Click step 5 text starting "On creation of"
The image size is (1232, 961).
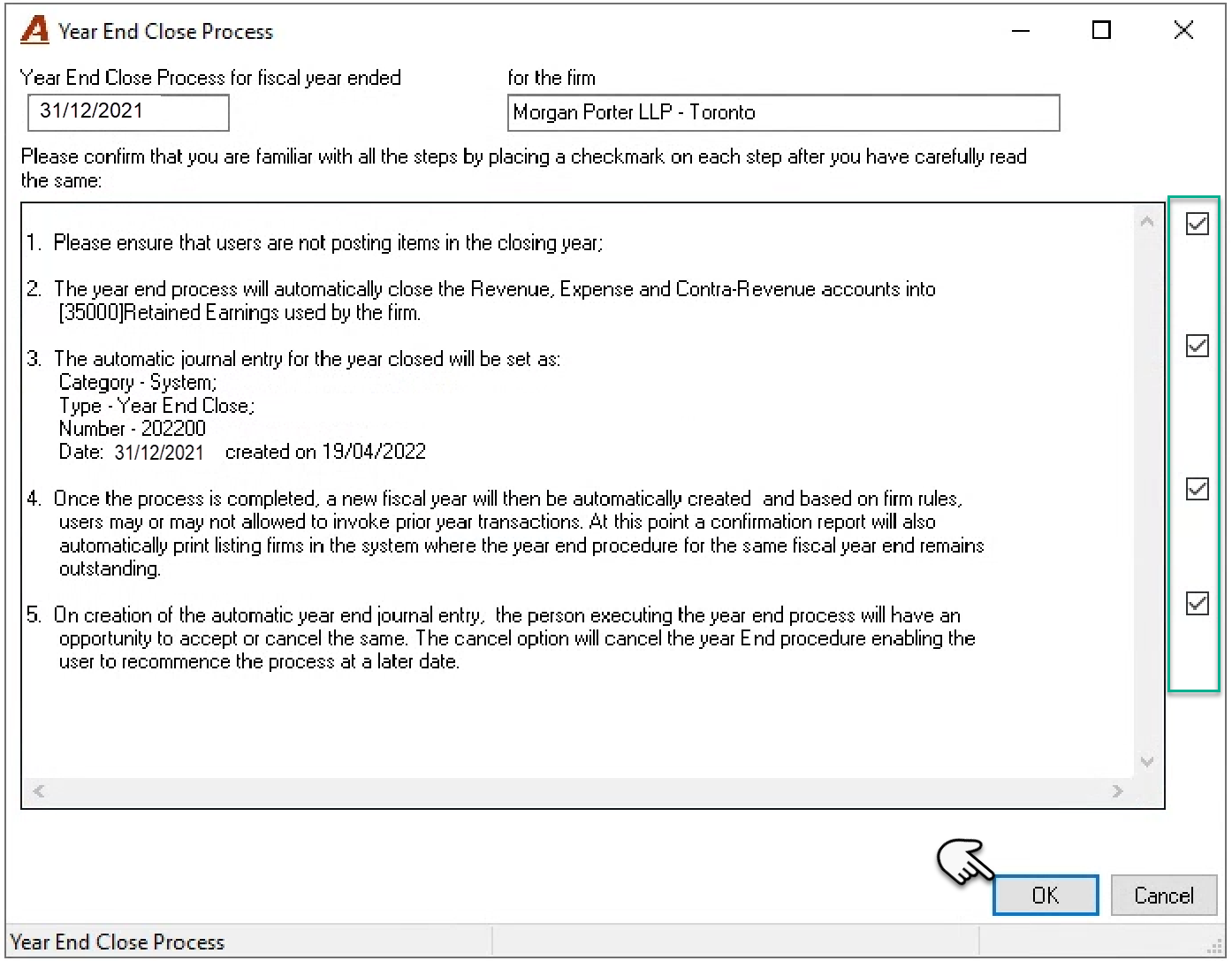point(517,638)
